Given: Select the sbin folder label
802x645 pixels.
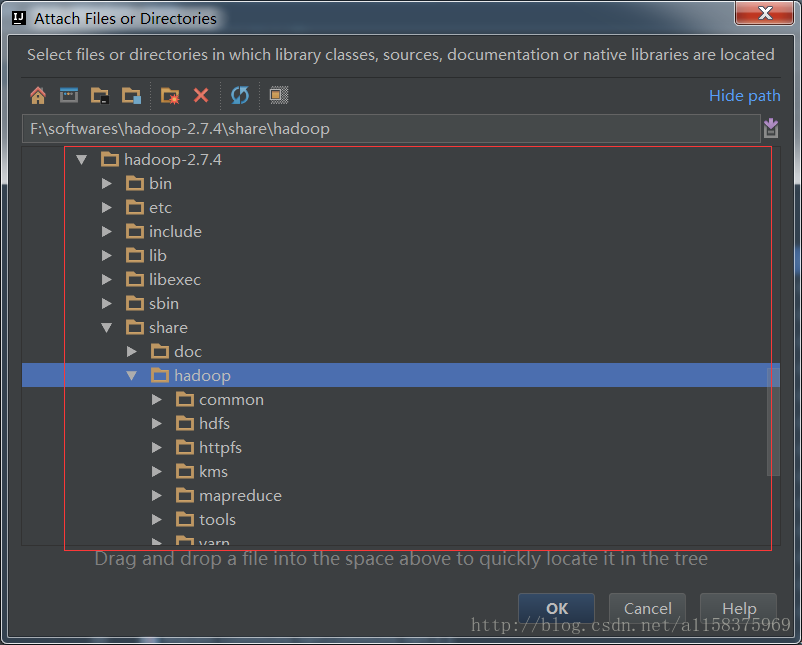Looking at the screenshot, I should click(164, 304).
